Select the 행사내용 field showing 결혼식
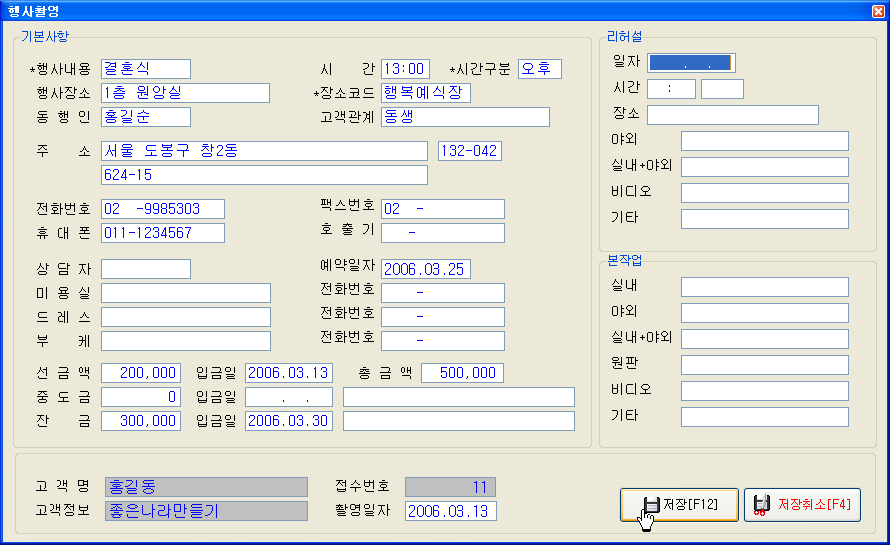The height and width of the screenshot is (545, 890). tap(146, 69)
